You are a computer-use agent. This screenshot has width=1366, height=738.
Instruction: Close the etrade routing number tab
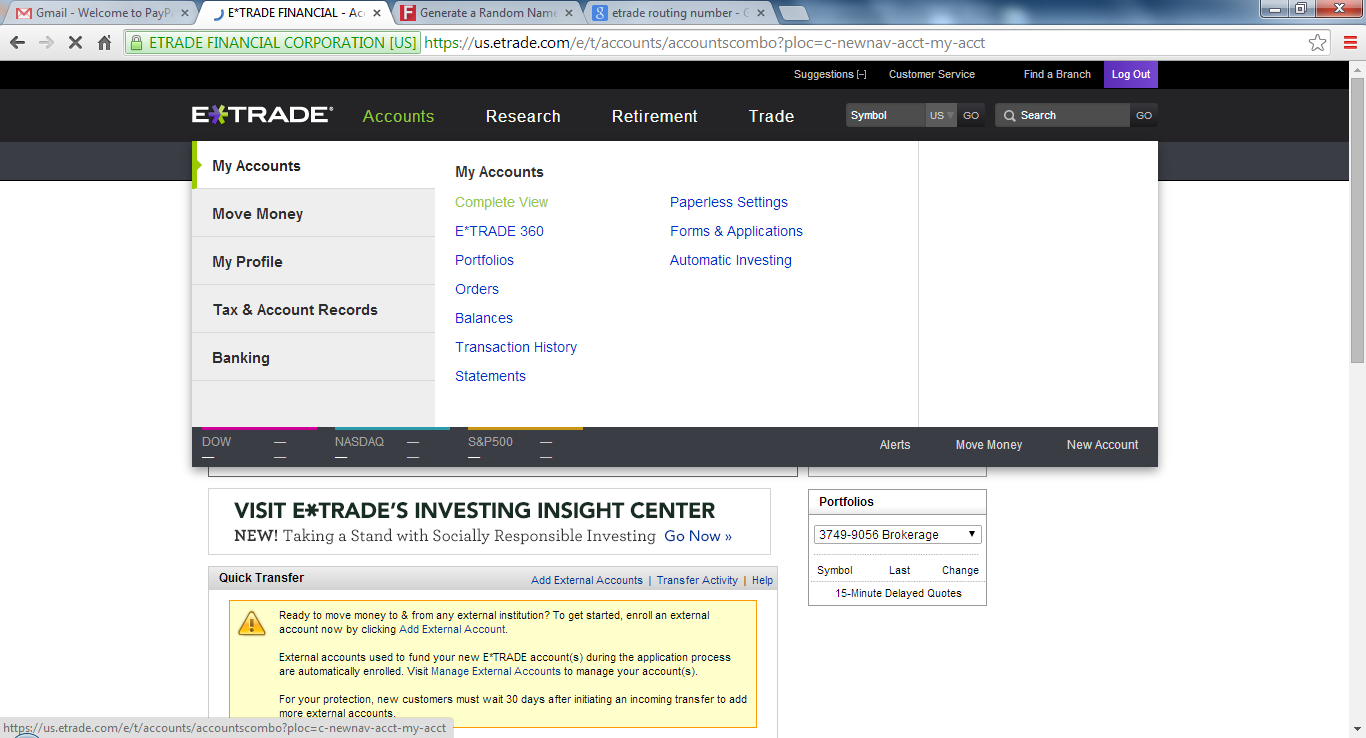pos(761,13)
